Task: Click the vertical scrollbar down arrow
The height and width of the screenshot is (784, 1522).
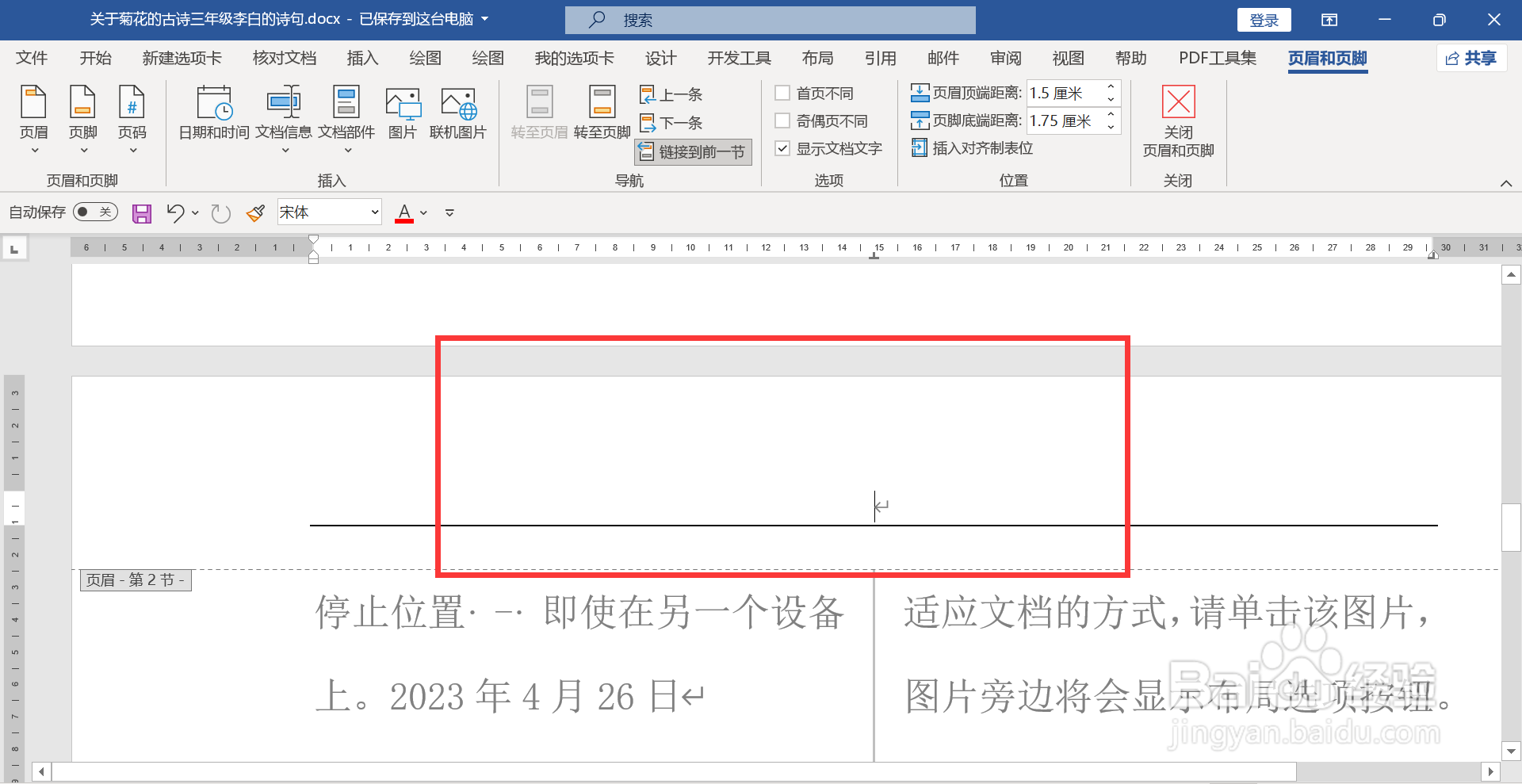Action: [1511, 751]
